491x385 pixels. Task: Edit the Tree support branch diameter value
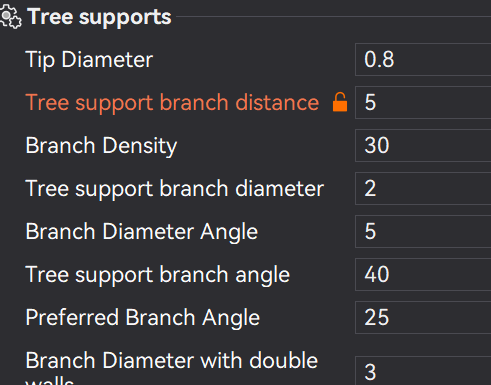tap(423, 188)
